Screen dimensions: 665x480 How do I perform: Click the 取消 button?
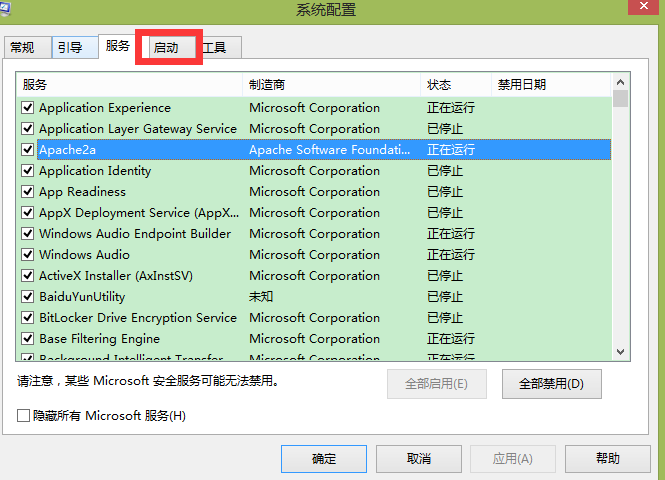(x=418, y=459)
